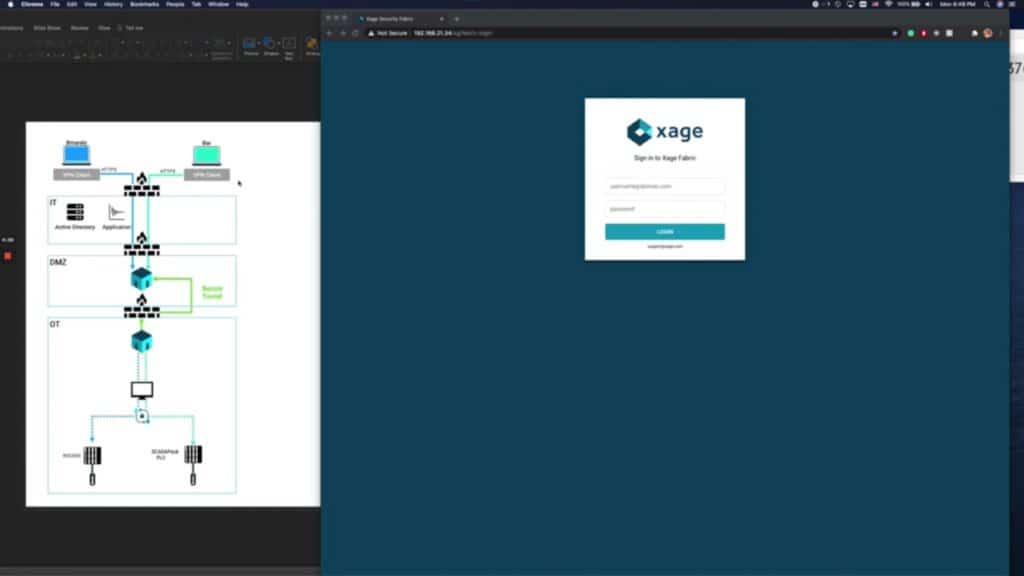The image size is (1024, 576).
Task: Click the password input field
Action: tap(665, 209)
